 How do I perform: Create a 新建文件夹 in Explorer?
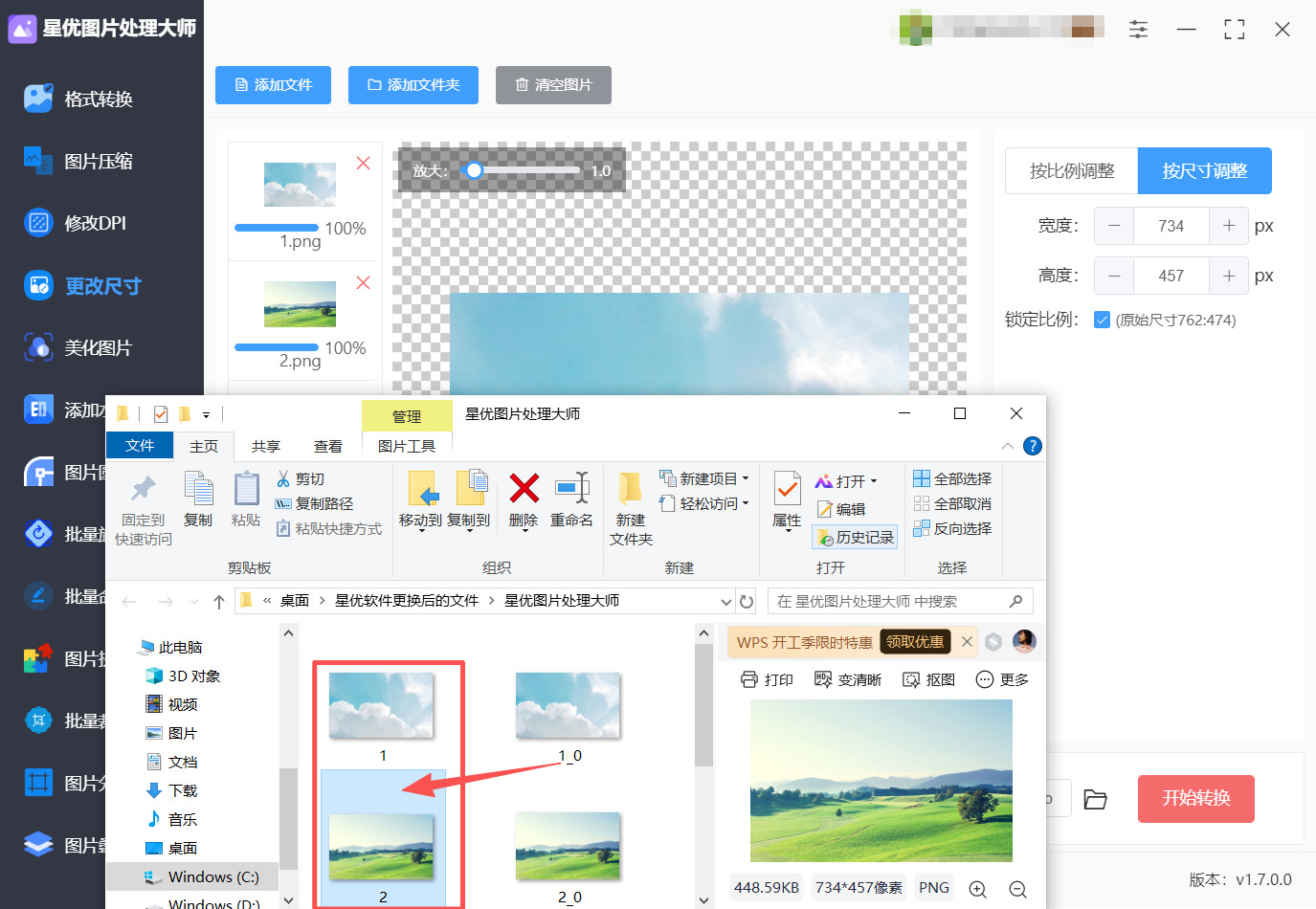[x=631, y=509]
